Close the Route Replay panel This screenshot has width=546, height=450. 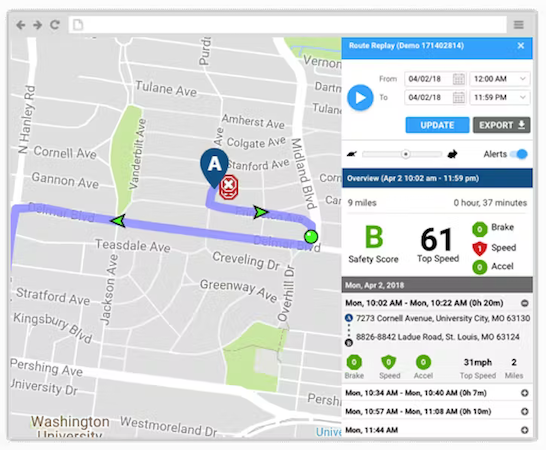[x=521, y=46]
